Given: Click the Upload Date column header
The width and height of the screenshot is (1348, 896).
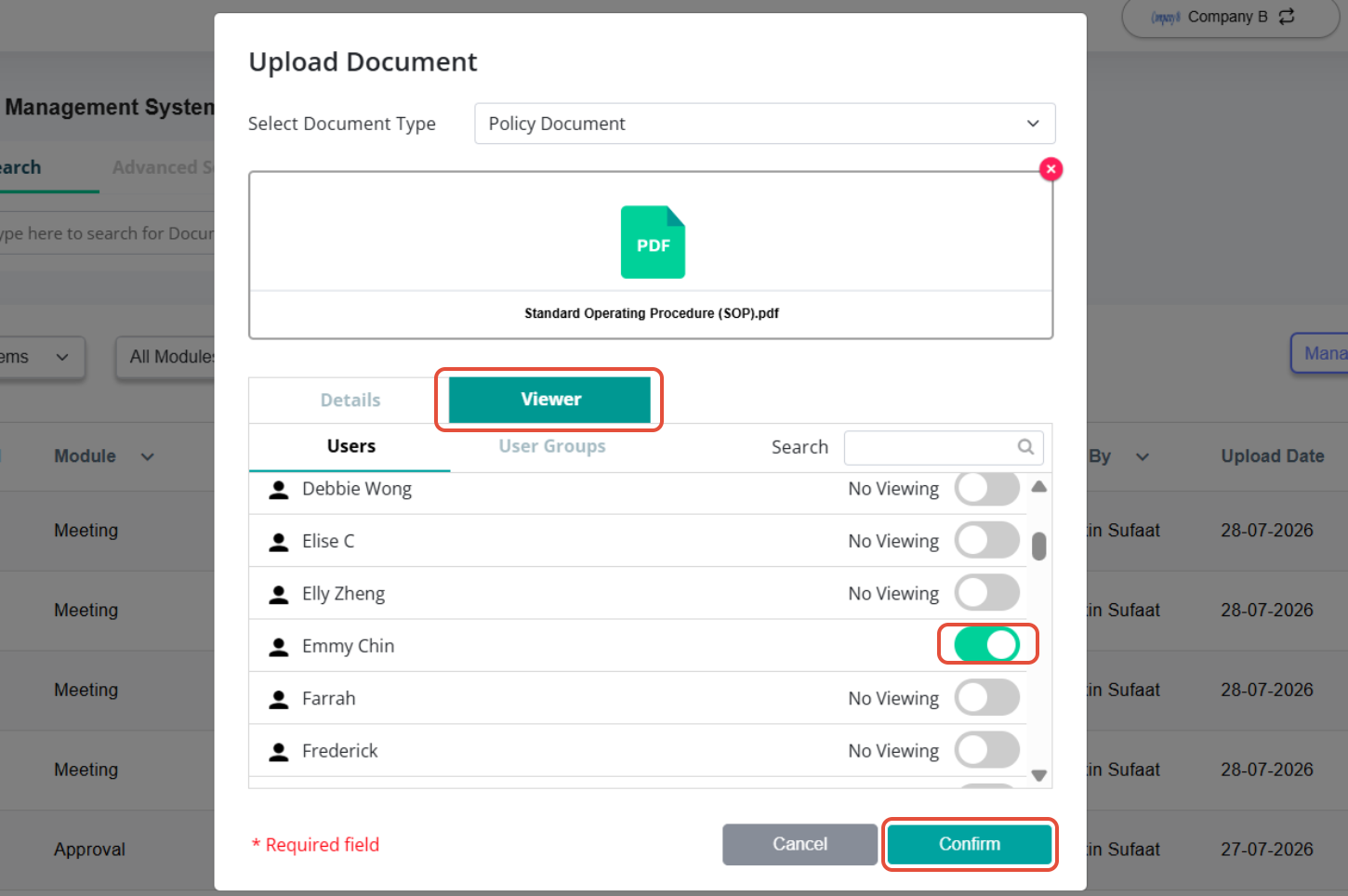Looking at the screenshot, I should (1272, 456).
